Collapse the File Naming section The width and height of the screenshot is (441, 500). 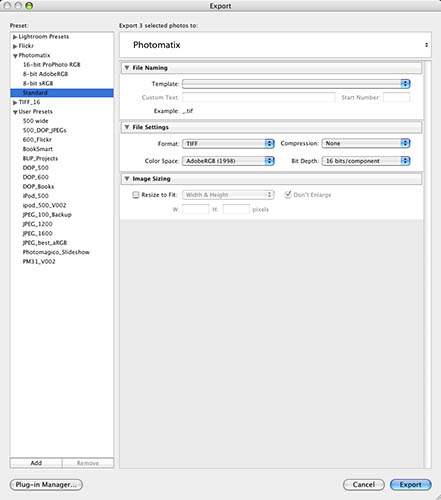point(127,68)
